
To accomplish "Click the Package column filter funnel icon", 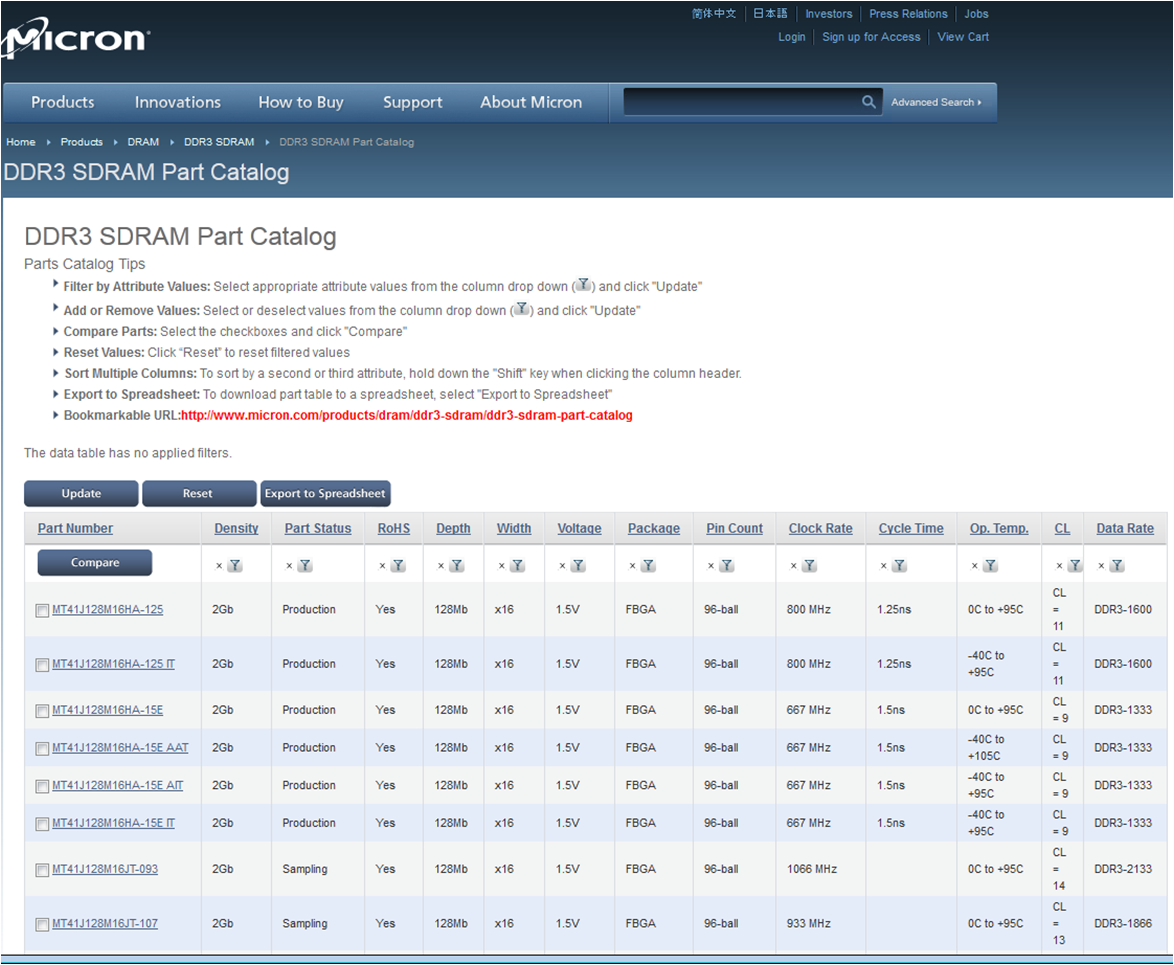I will (648, 566).
